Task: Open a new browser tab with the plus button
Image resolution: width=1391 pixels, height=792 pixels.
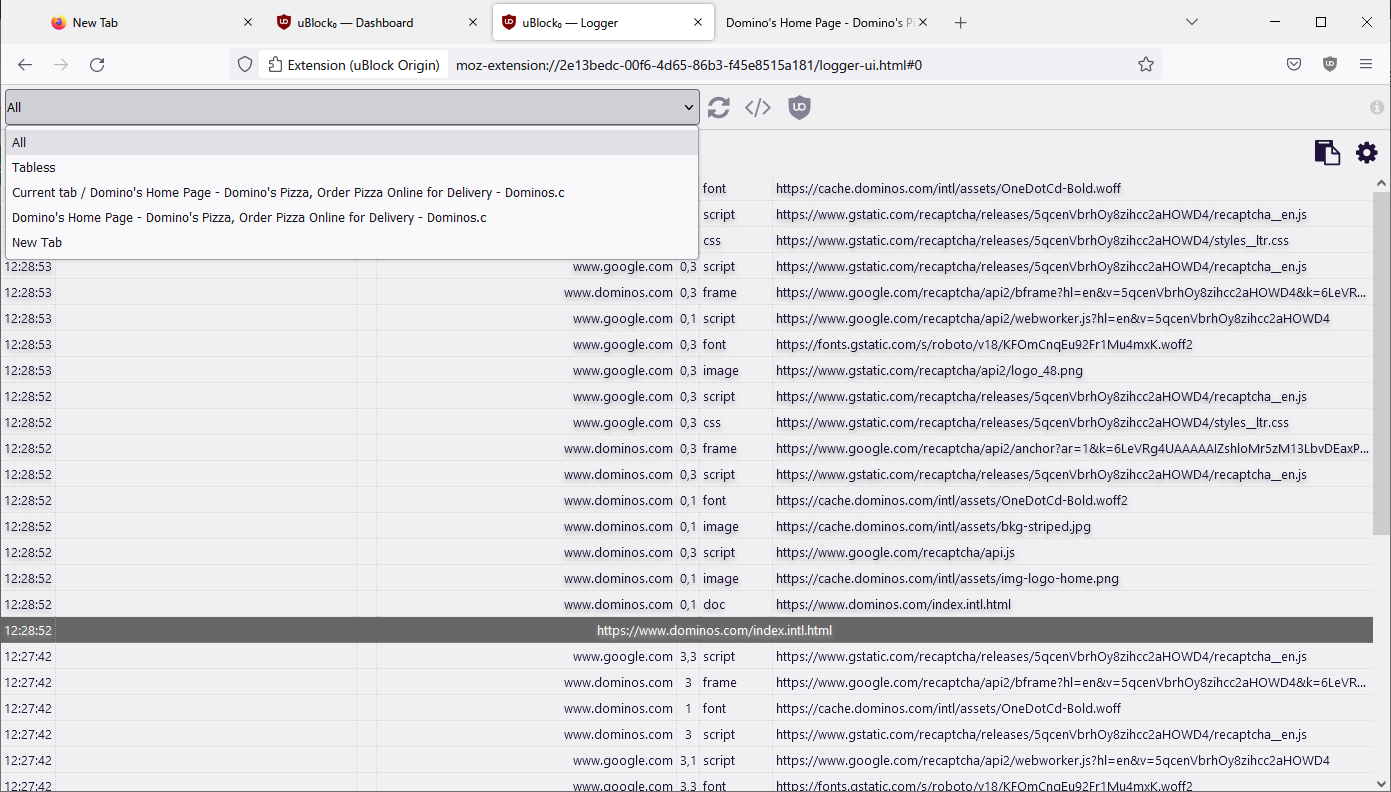Action: point(960,21)
